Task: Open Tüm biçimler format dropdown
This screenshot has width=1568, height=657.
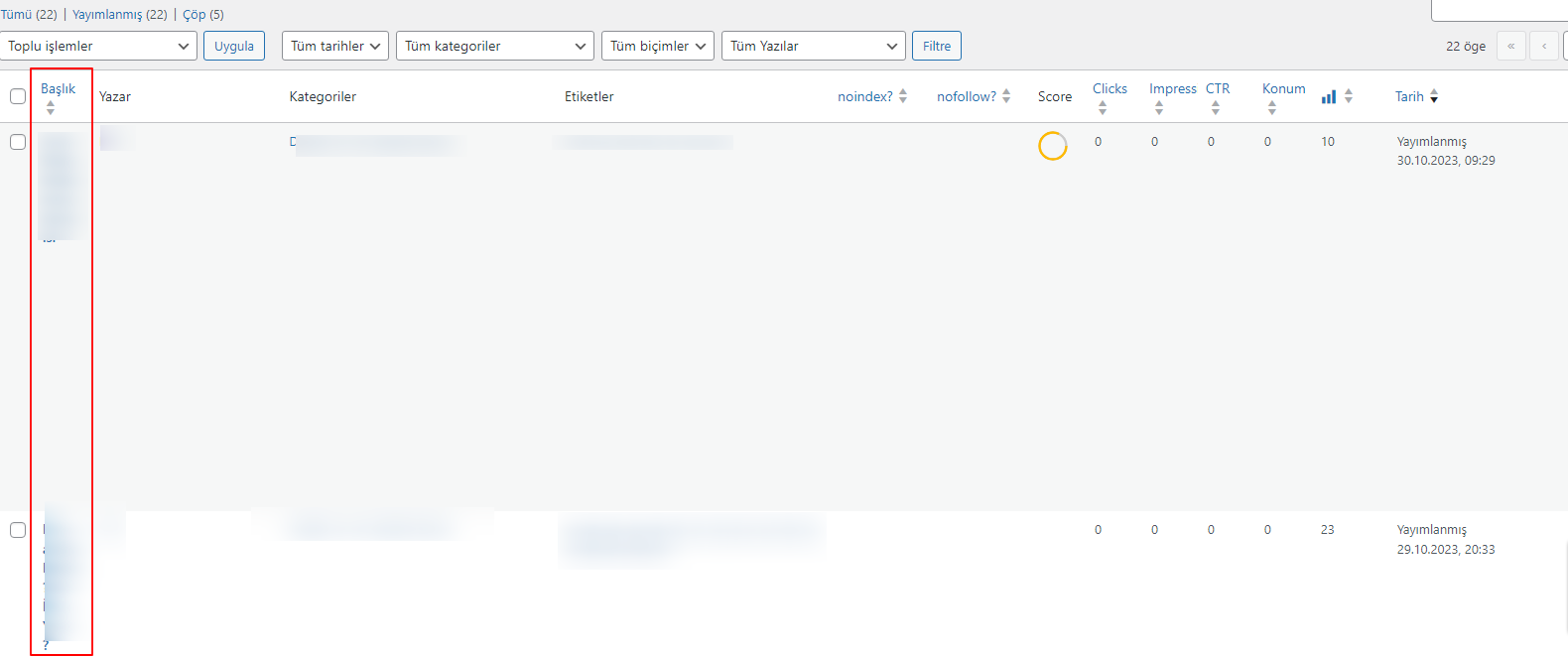Action: [658, 46]
